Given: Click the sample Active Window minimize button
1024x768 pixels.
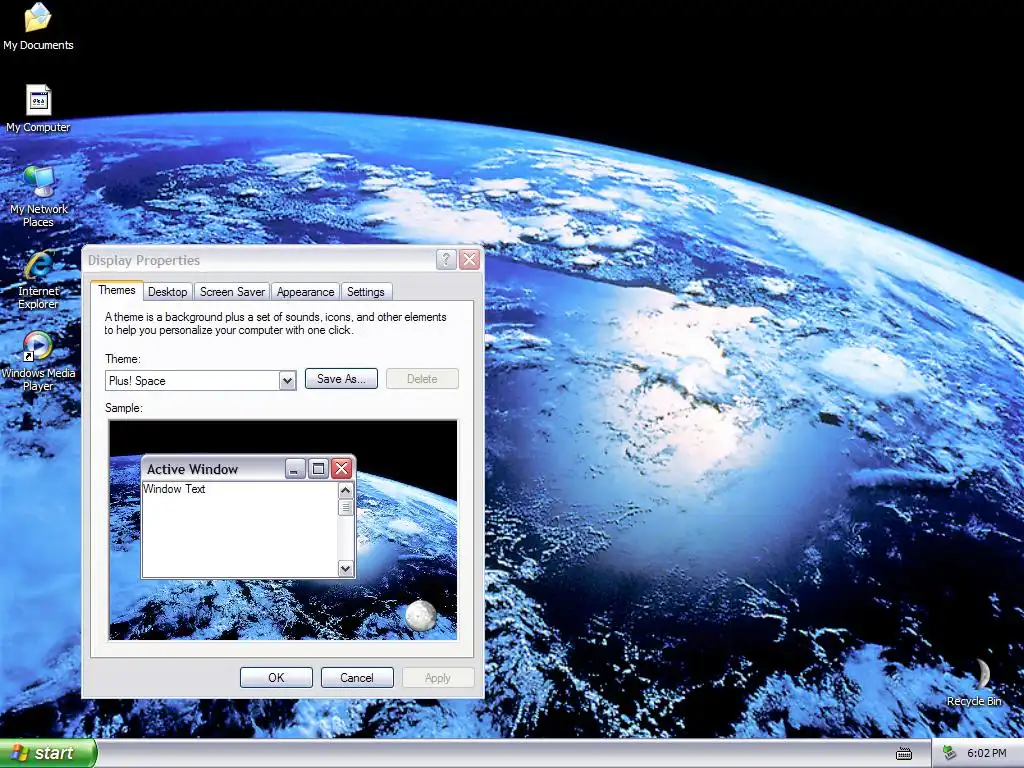Looking at the screenshot, I should [x=295, y=468].
